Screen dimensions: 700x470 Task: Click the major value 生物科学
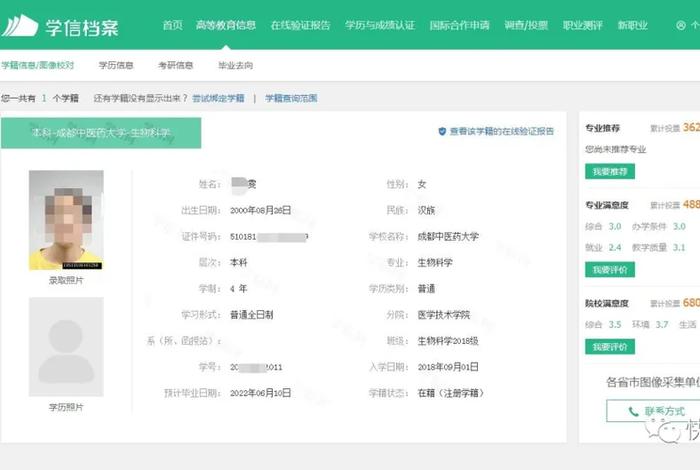[x=435, y=262]
